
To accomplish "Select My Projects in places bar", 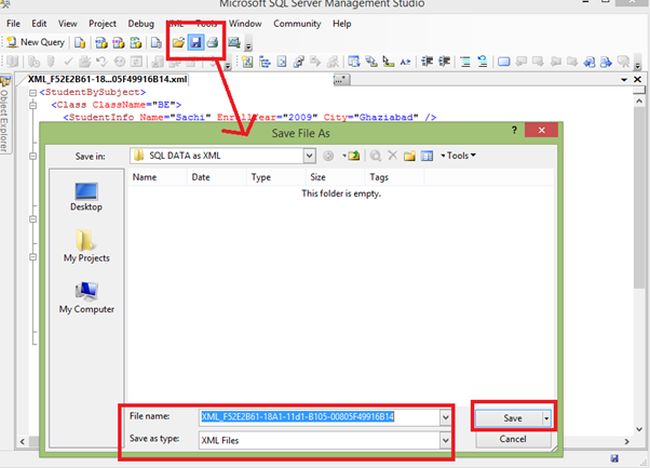I will [x=86, y=246].
